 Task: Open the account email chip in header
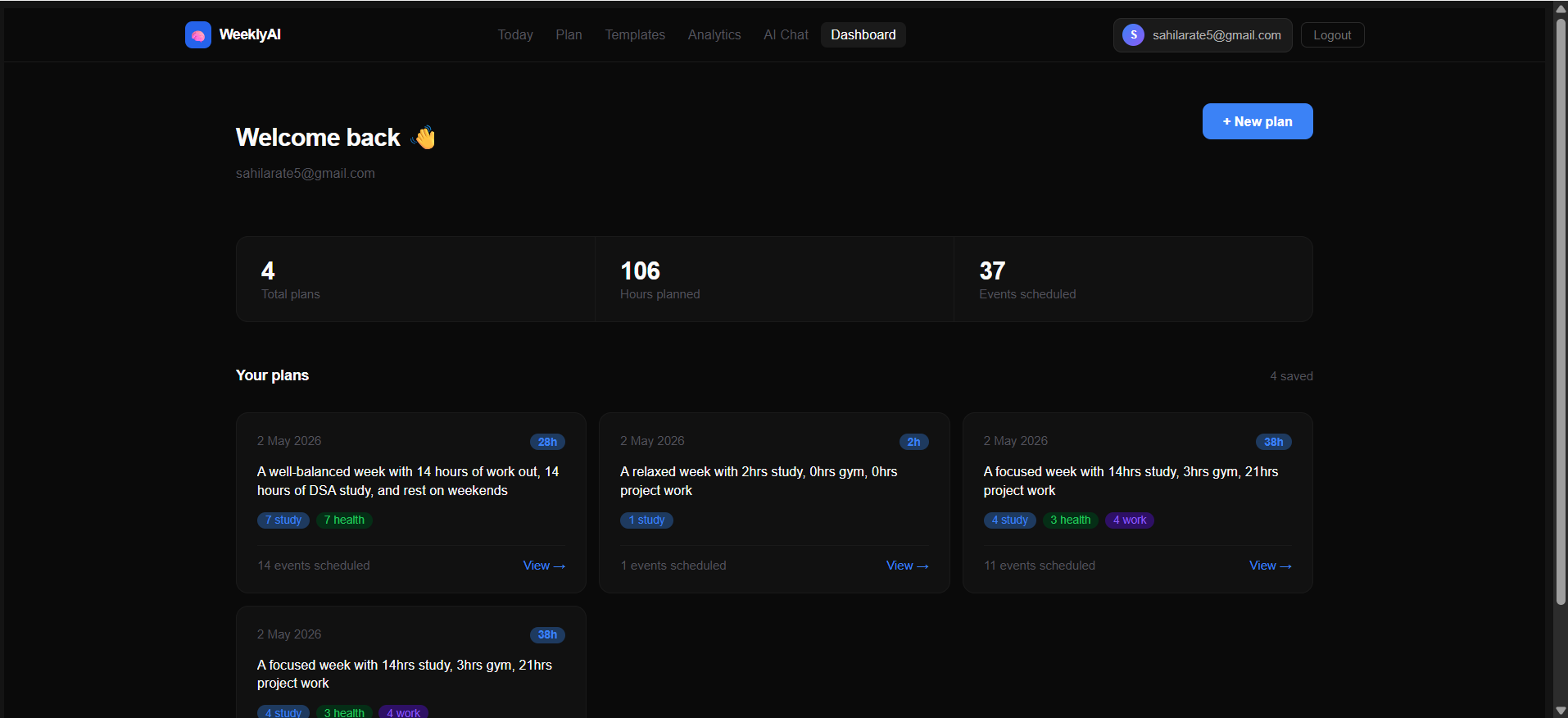click(x=1203, y=35)
